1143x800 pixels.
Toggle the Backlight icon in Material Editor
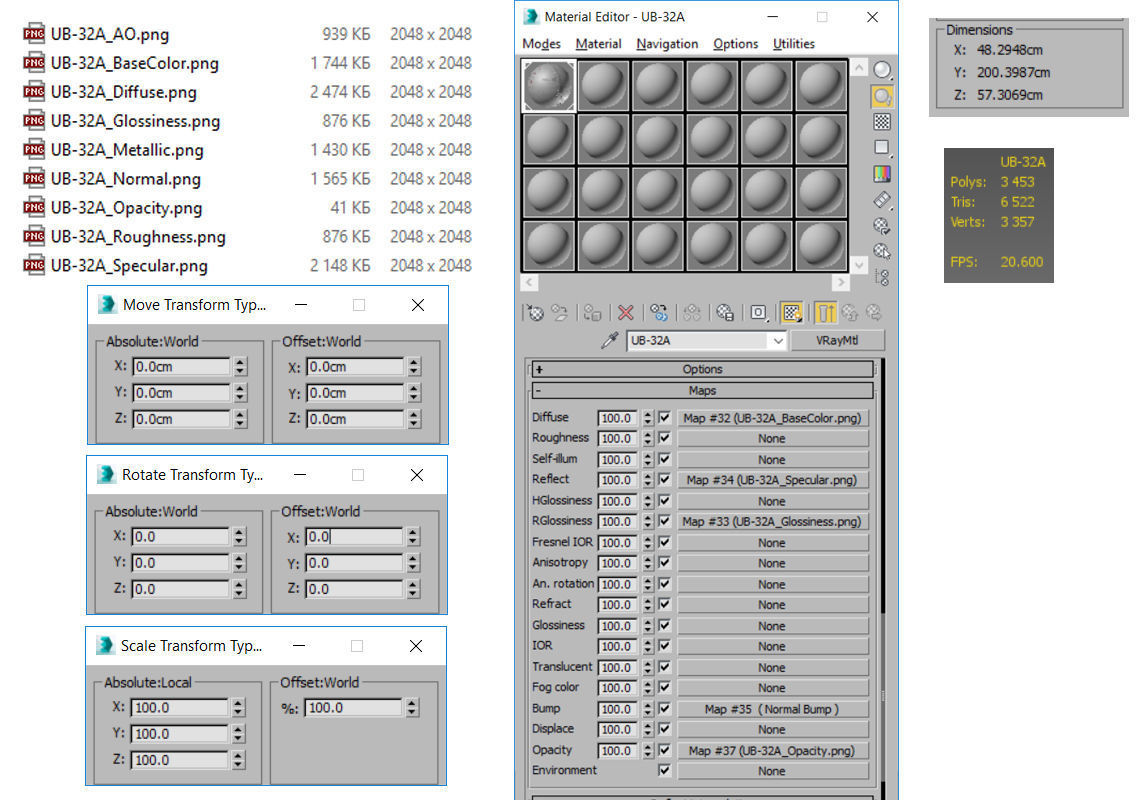click(882, 96)
